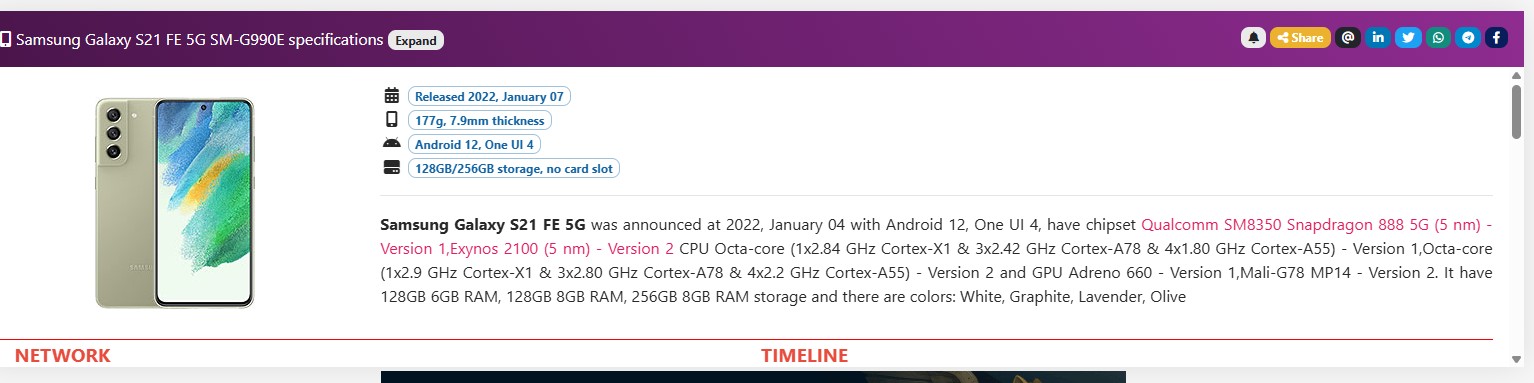The height and width of the screenshot is (383, 1534).
Task: Click the notification bell icon
Action: [1253, 38]
